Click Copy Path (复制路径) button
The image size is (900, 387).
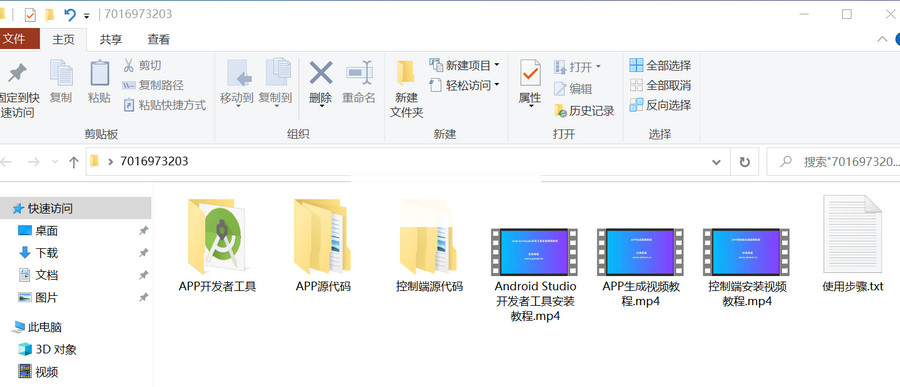pyautogui.click(x=153, y=86)
